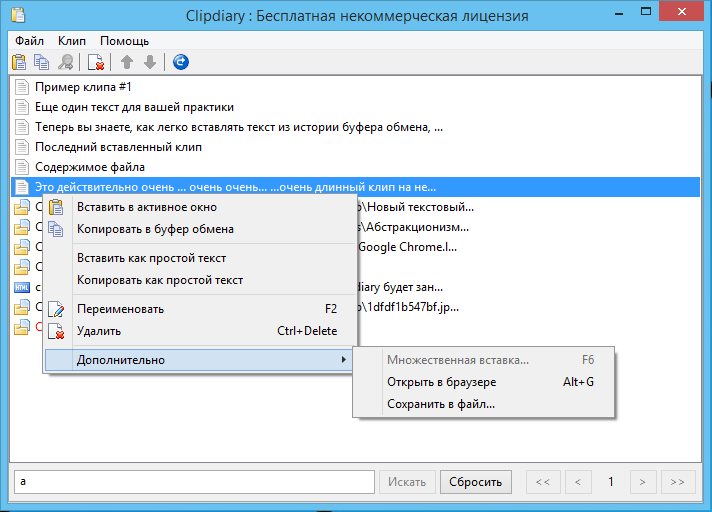Click the move up arrow toolbar icon

(127, 62)
